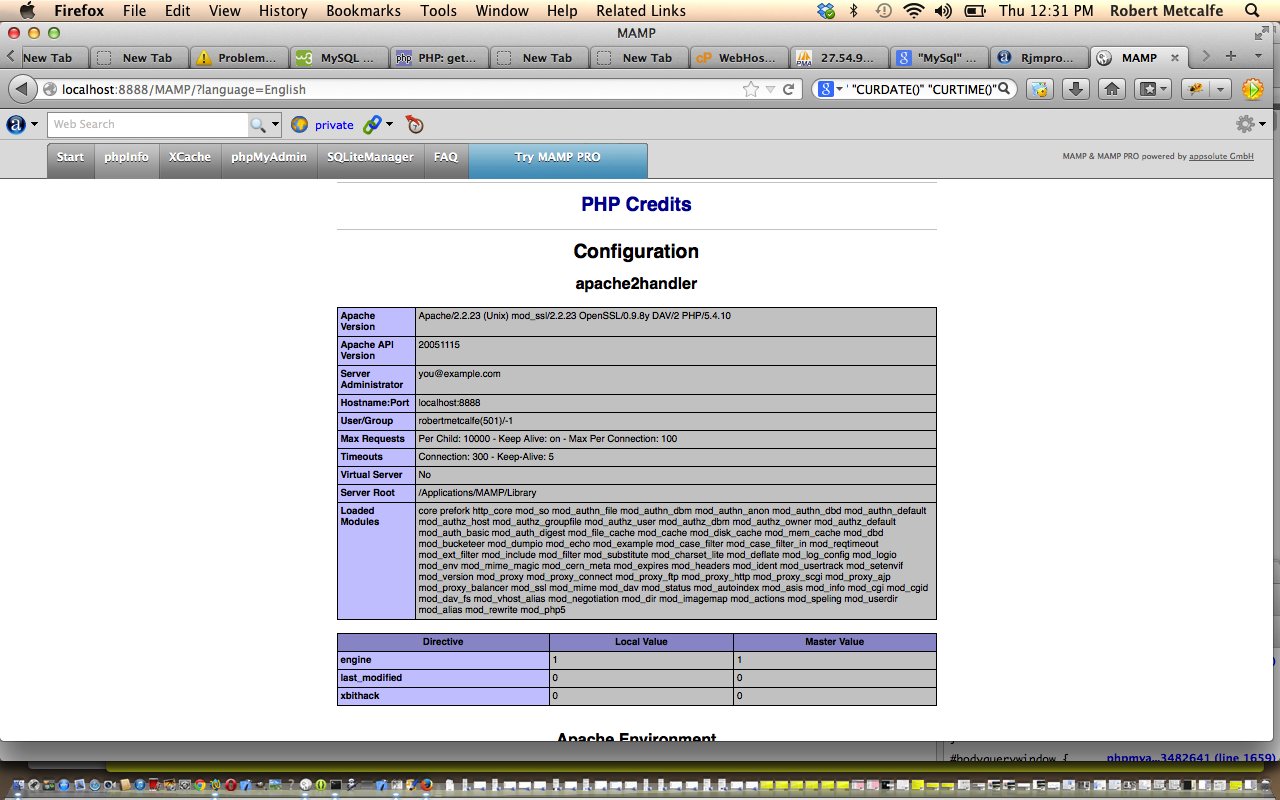Open the Time Machine status icon
1280x800 pixels.
click(883, 11)
